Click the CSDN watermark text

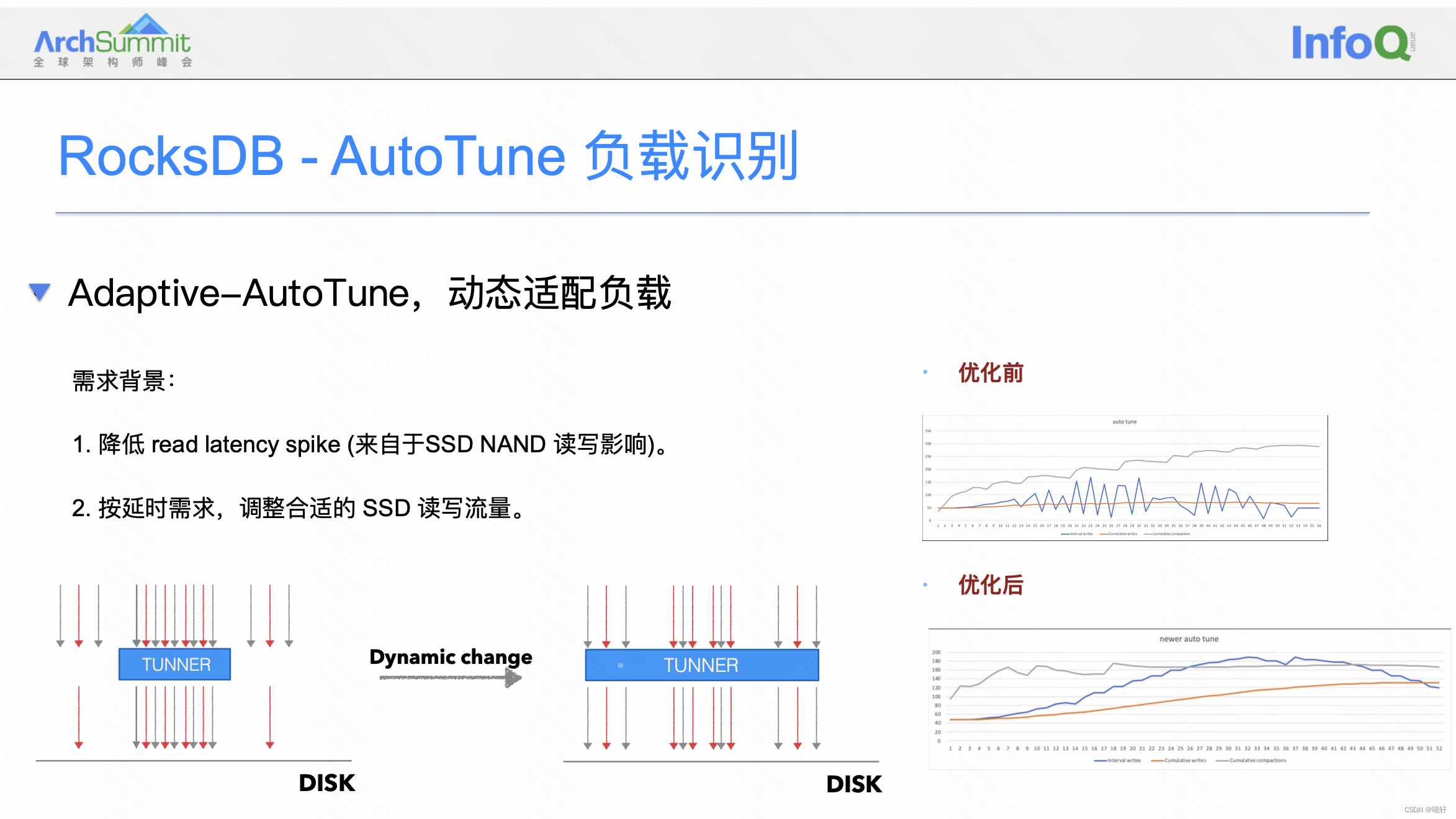coord(1425,810)
